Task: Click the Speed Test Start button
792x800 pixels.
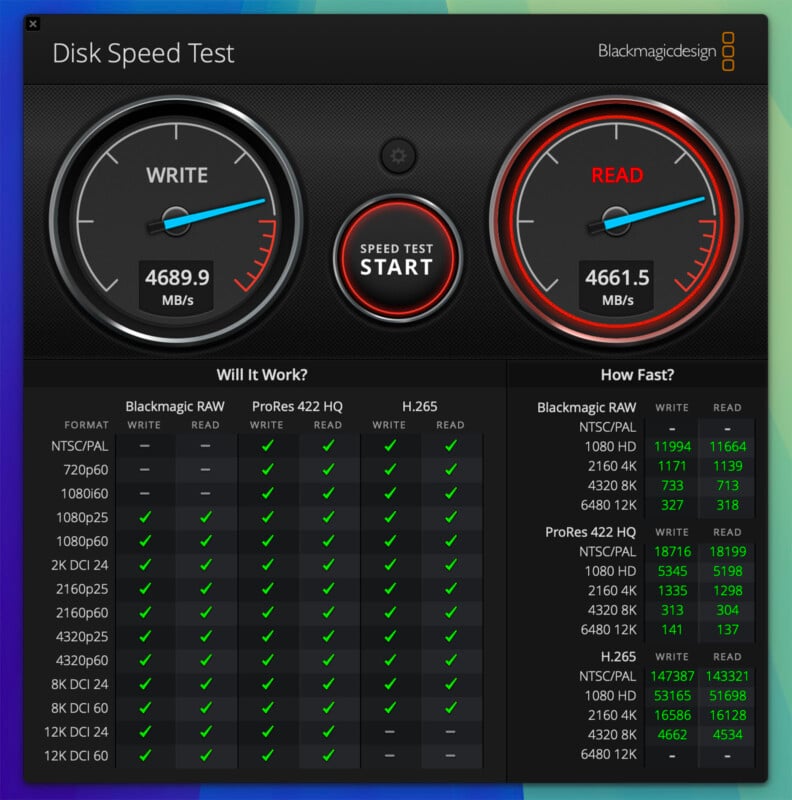Action: coord(398,259)
